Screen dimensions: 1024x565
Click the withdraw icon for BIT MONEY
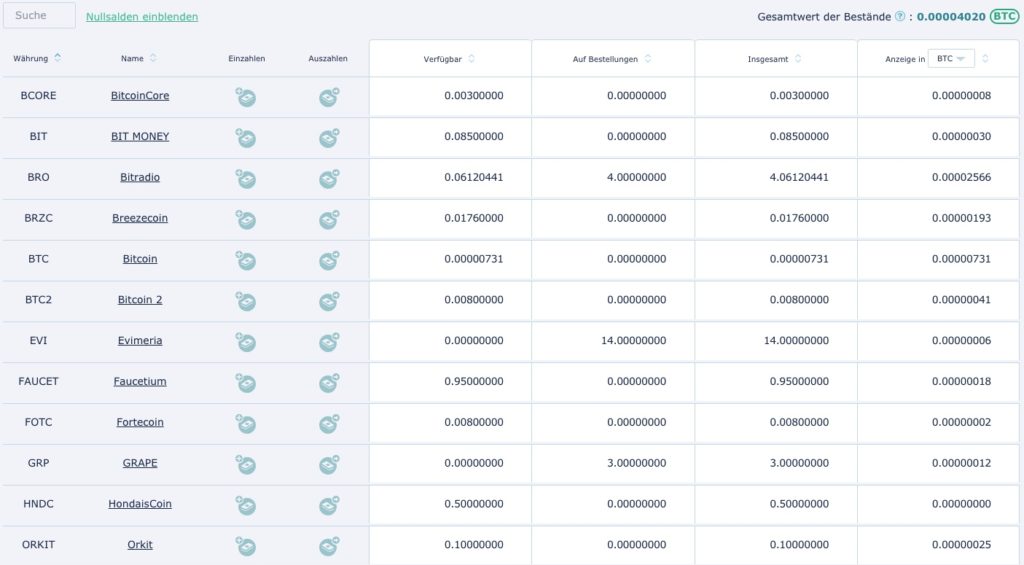(329, 138)
